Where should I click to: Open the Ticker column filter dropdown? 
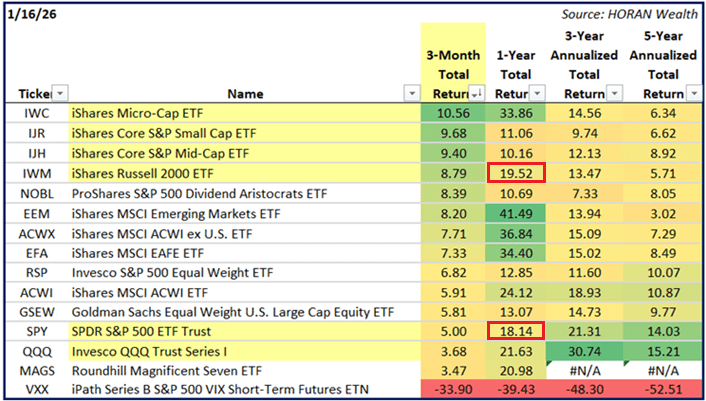click(61, 94)
